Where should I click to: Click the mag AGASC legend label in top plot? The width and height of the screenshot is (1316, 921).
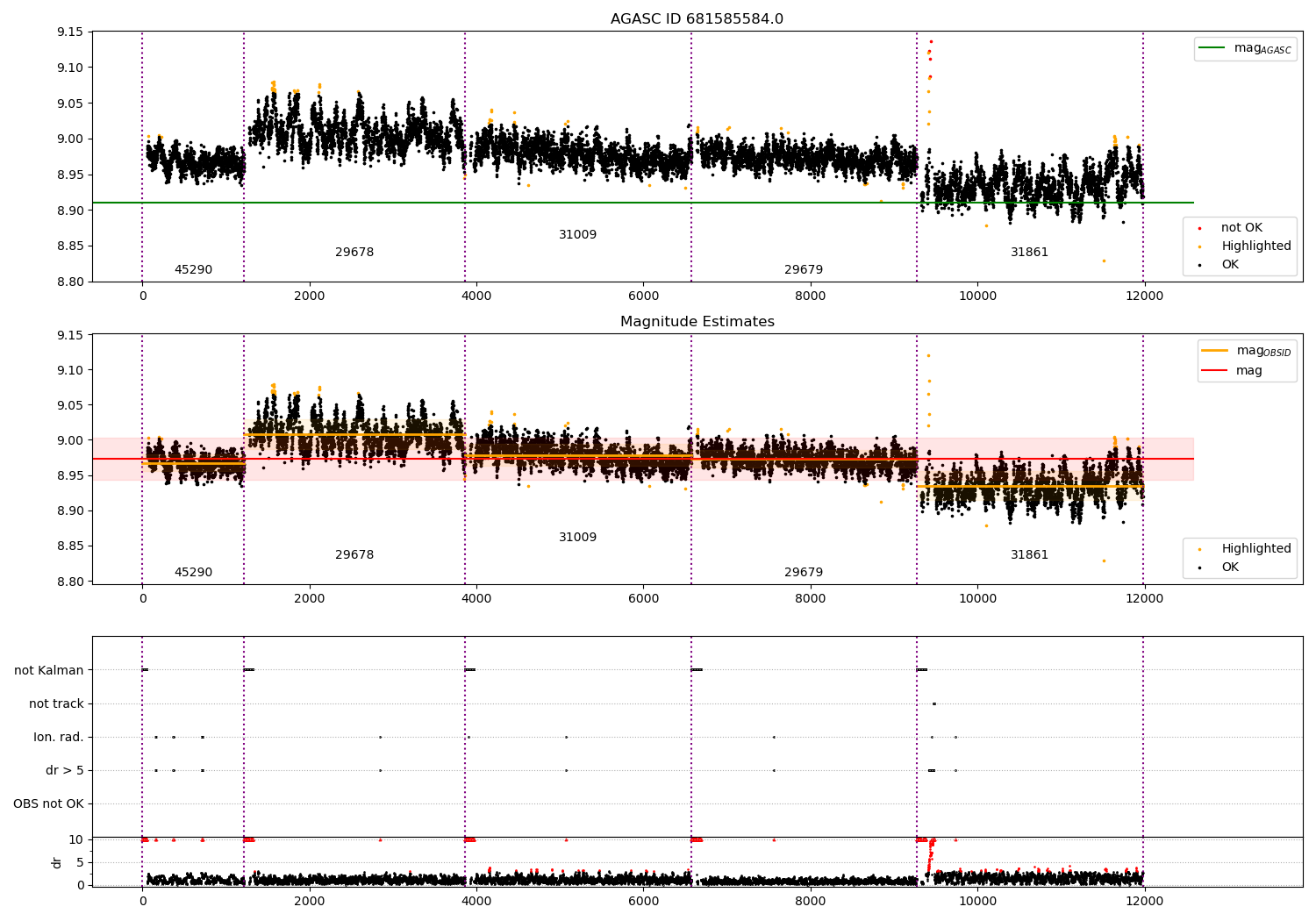point(1262,48)
